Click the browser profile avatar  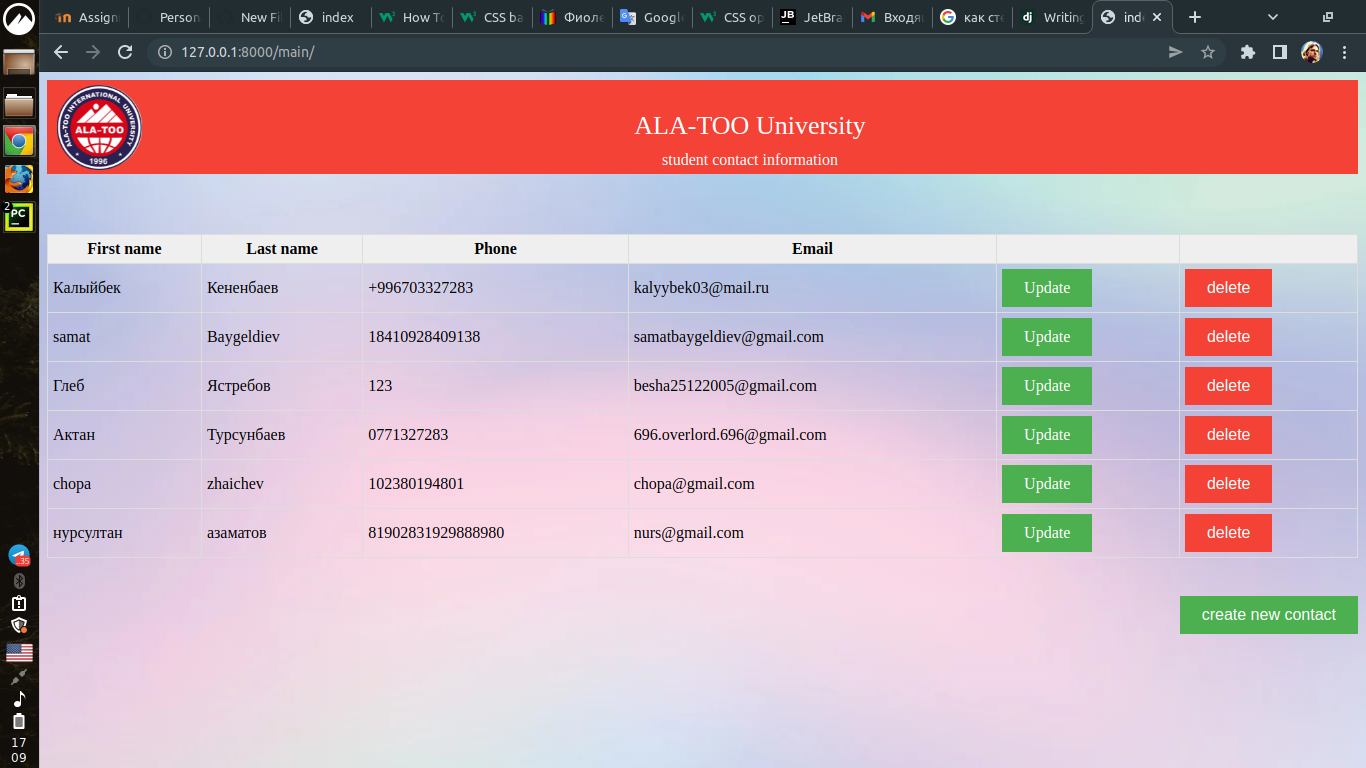coord(1312,52)
